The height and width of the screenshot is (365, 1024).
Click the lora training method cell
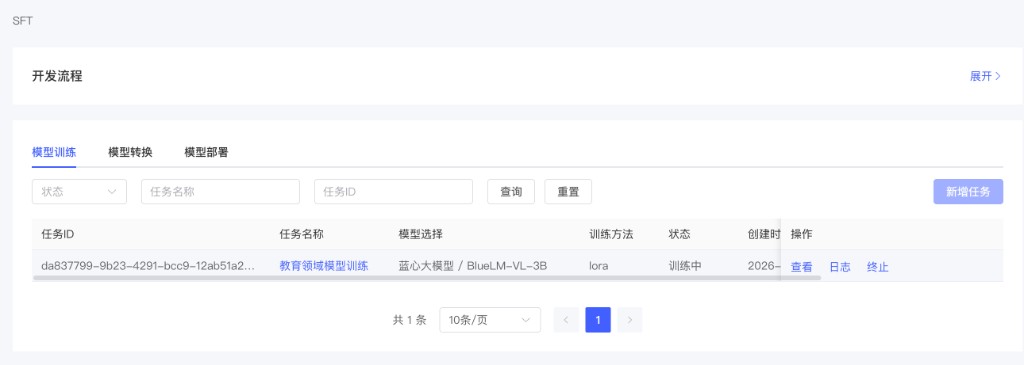[x=599, y=266]
